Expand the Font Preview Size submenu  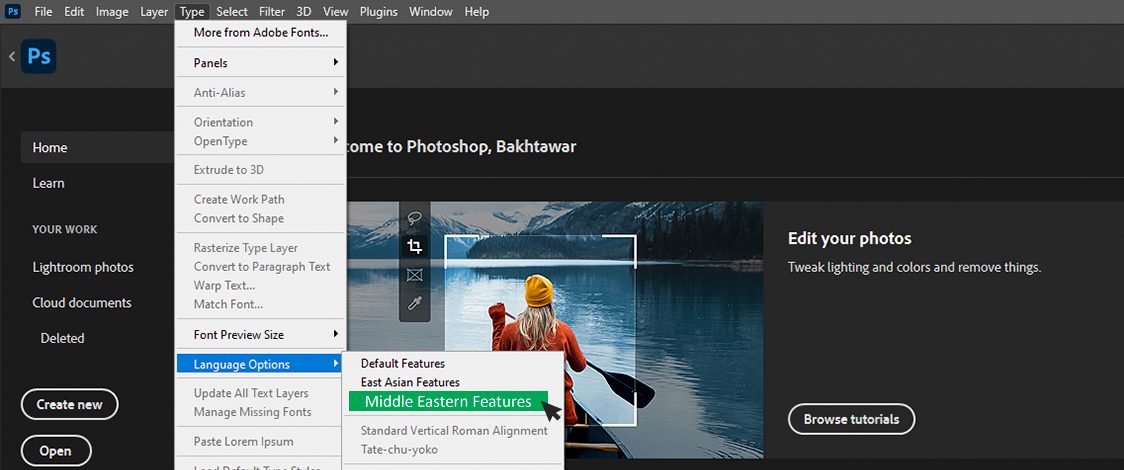coord(260,334)
